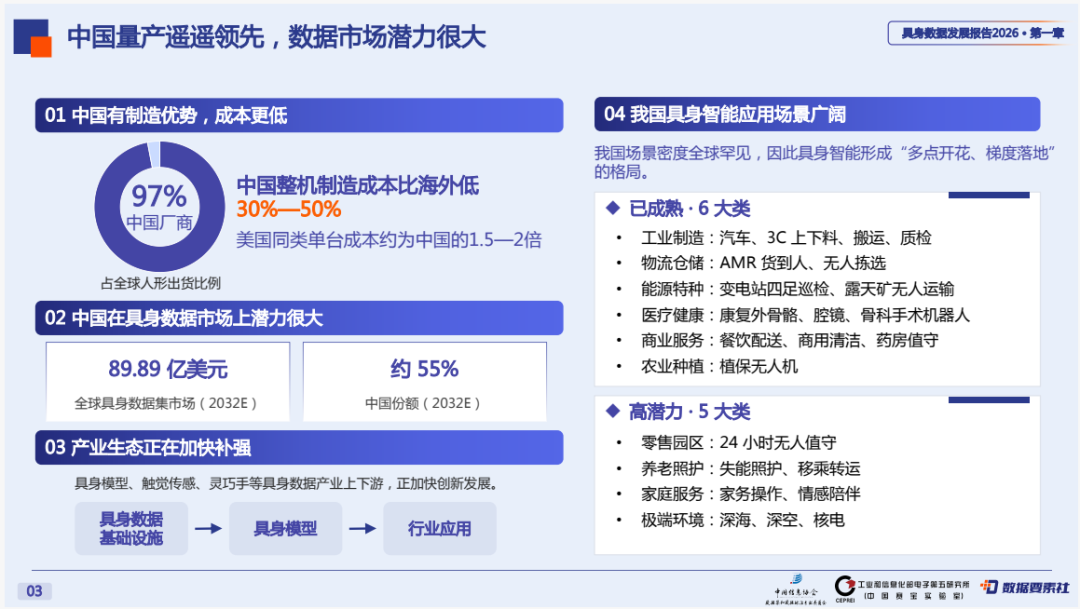This screenshot has width=1080, height=609.
Task: Click arrow between 具身数据基础设施 and 具身模型
Action: click(x=208, y=528)
